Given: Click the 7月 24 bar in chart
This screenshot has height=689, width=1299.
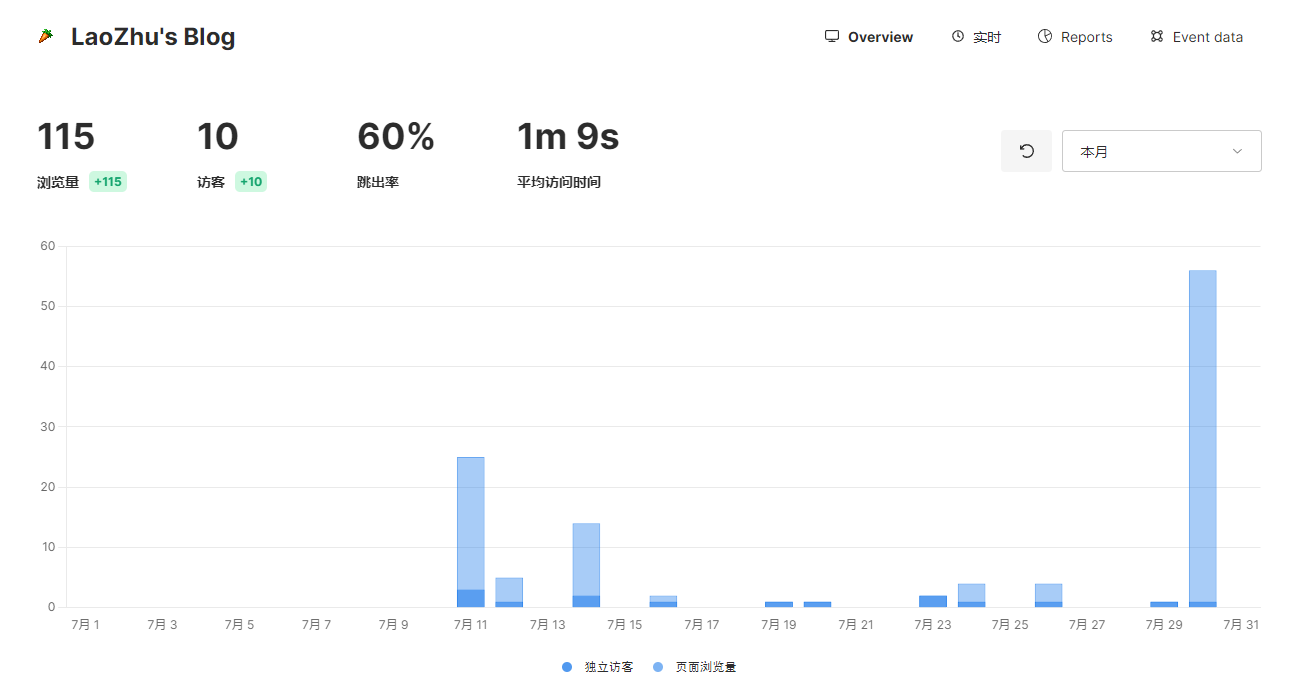Looking at the screenshot, I should pos(971,595).
